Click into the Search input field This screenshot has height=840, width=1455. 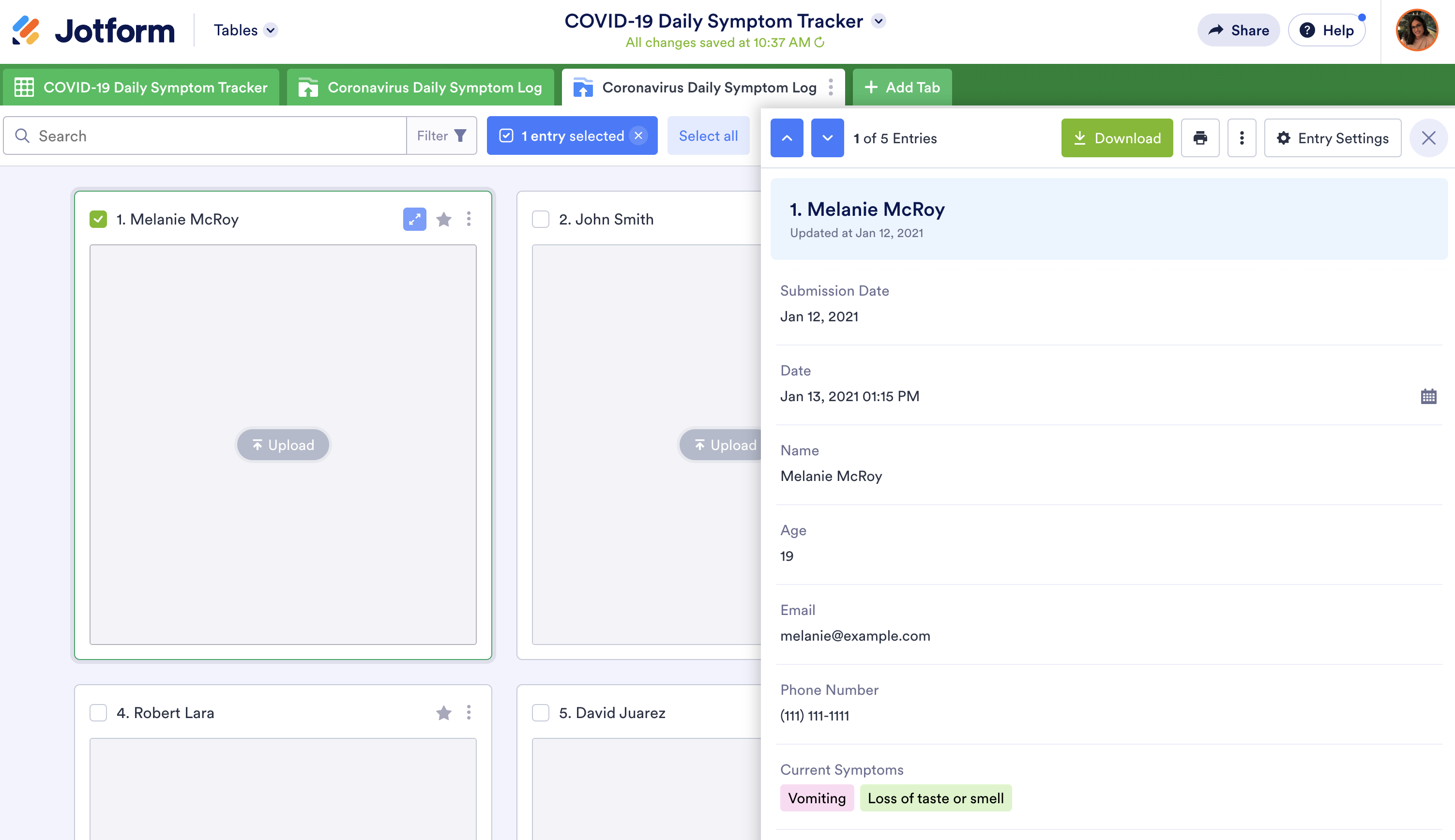coord(213,135)
